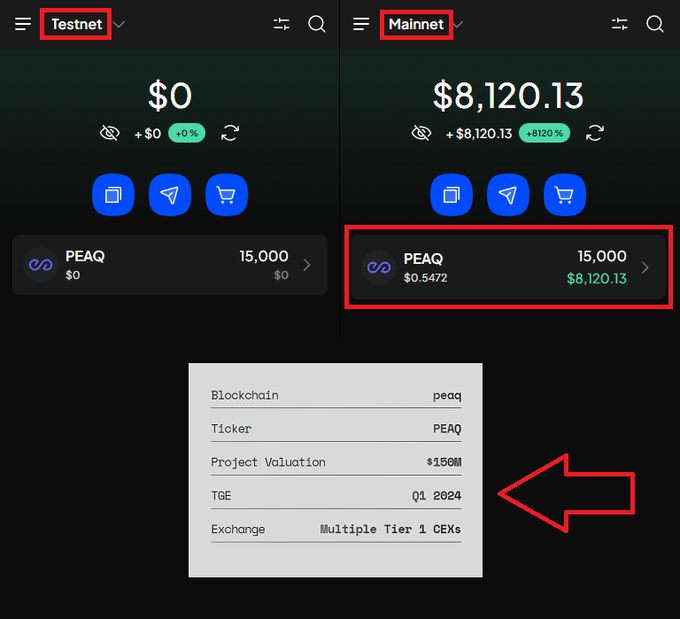Refresh balance in Mainnet wallet
Screen dimensions: 680x619
point(595,133)
